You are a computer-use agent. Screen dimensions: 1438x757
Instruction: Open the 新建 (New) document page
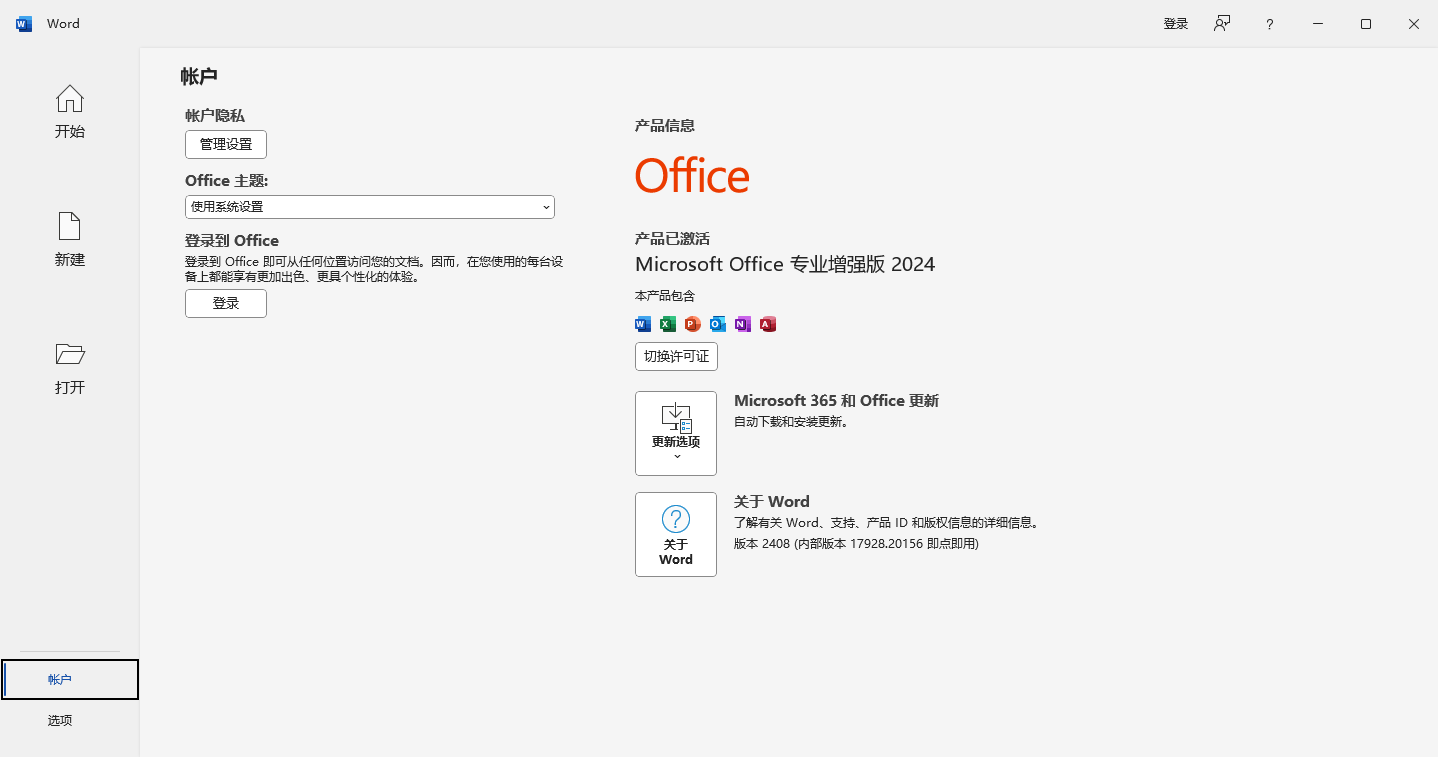(70, 240)
